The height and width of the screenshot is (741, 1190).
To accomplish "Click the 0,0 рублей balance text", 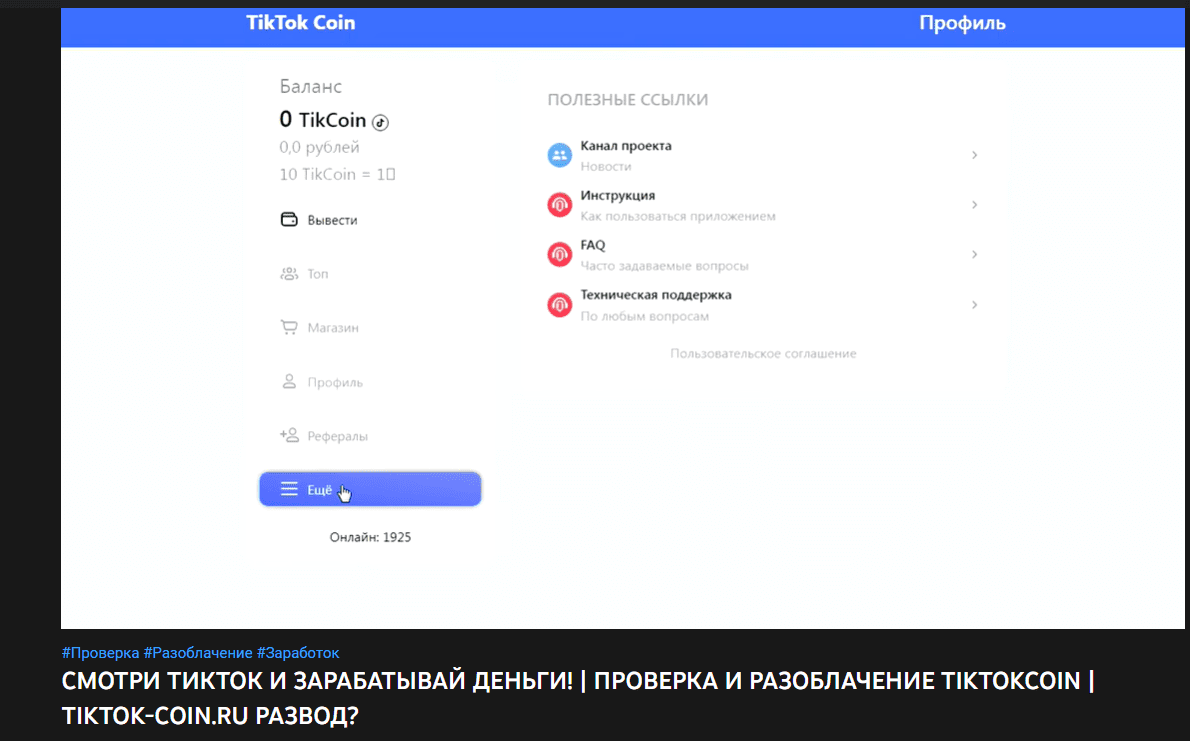I will click(x=320, y=147).
